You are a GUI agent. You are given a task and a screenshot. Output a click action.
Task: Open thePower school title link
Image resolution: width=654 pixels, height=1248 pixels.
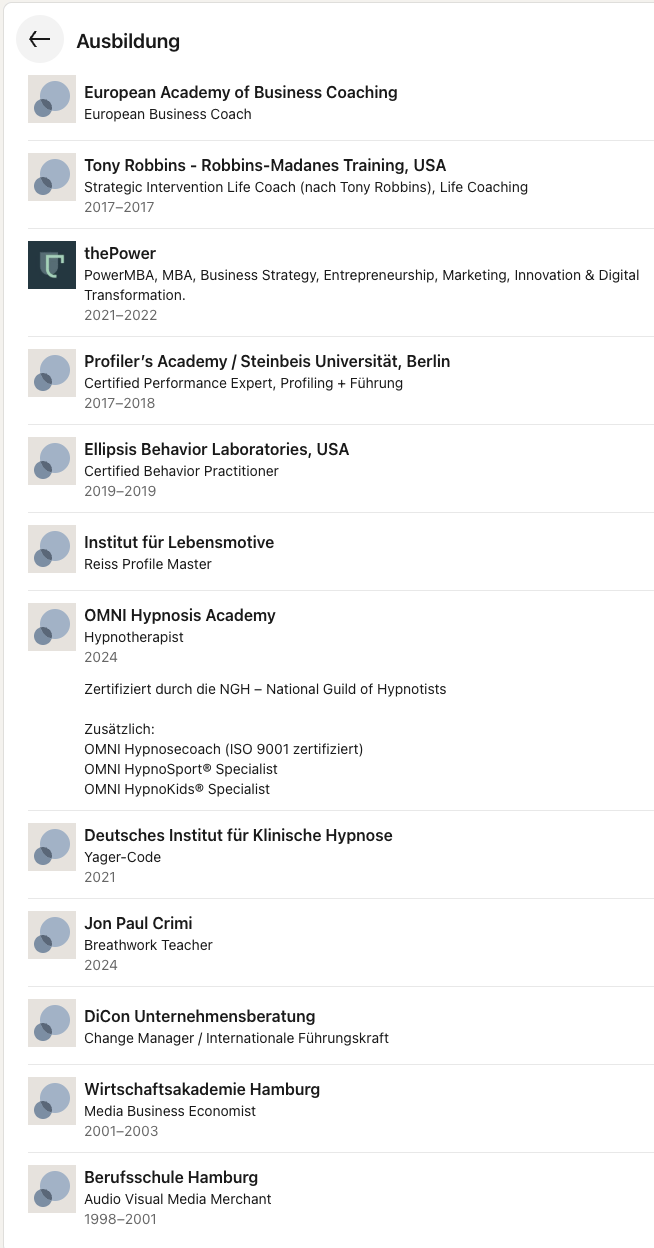pyautogui.click(x=120, y=253)
